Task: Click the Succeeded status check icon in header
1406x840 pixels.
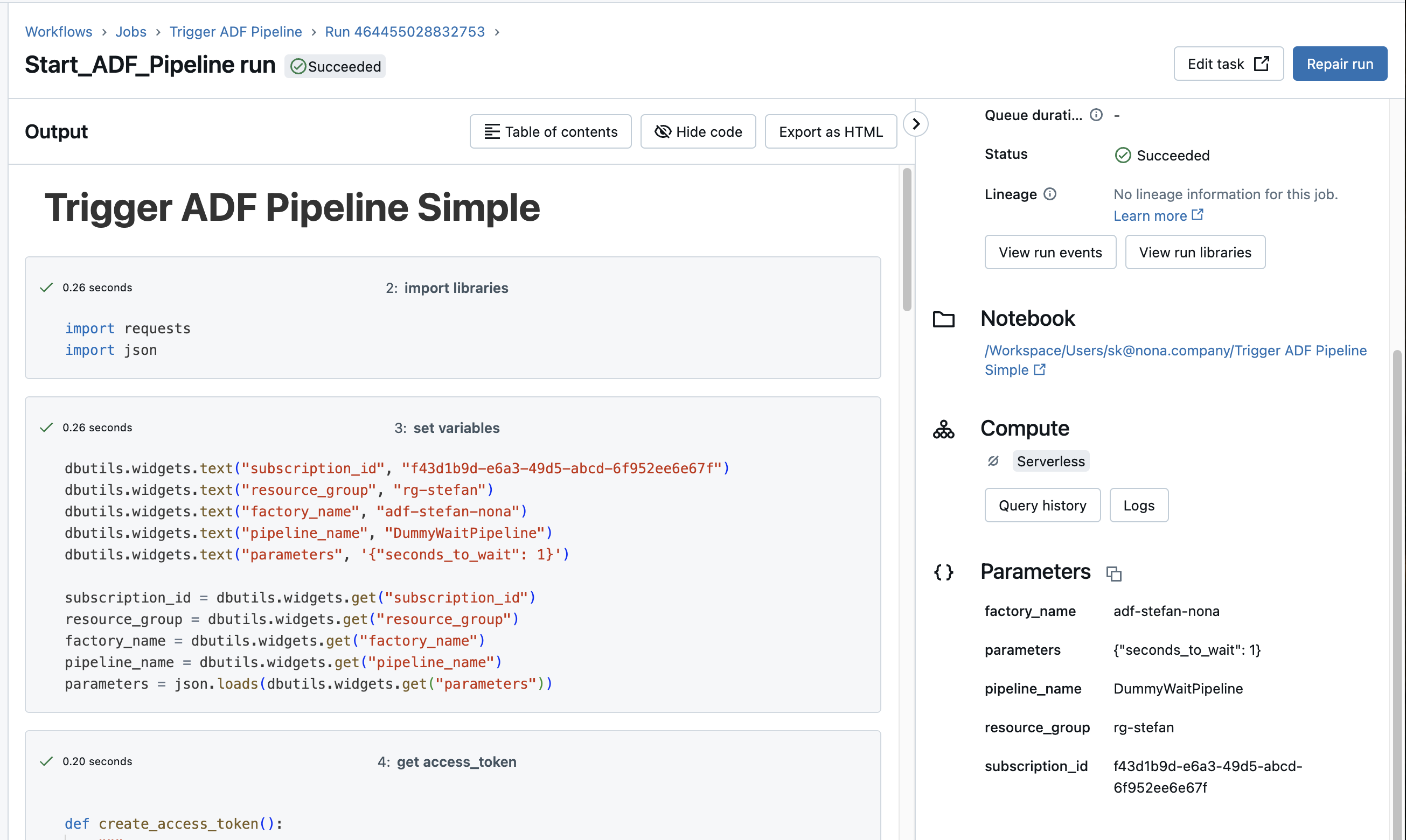Action: [297, 67]
